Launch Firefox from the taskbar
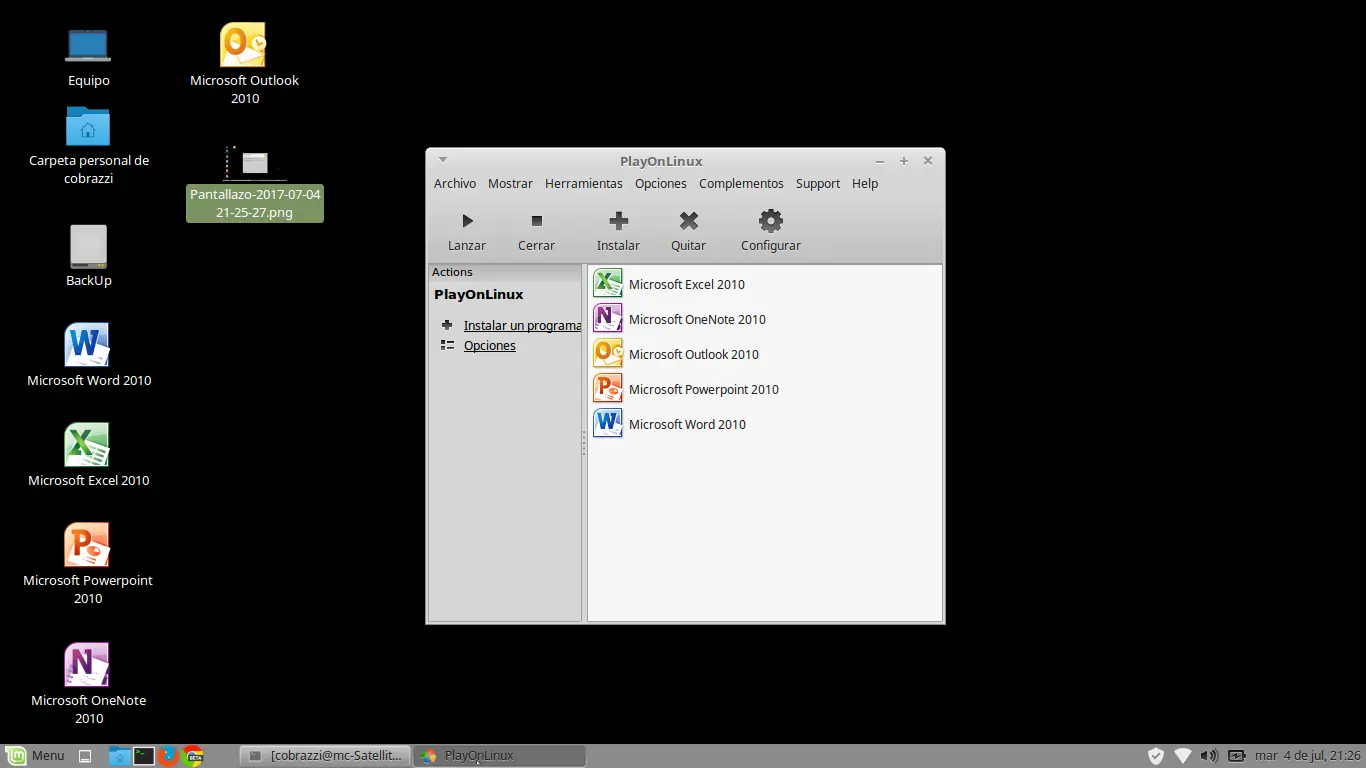 click(x=168, y=756)
